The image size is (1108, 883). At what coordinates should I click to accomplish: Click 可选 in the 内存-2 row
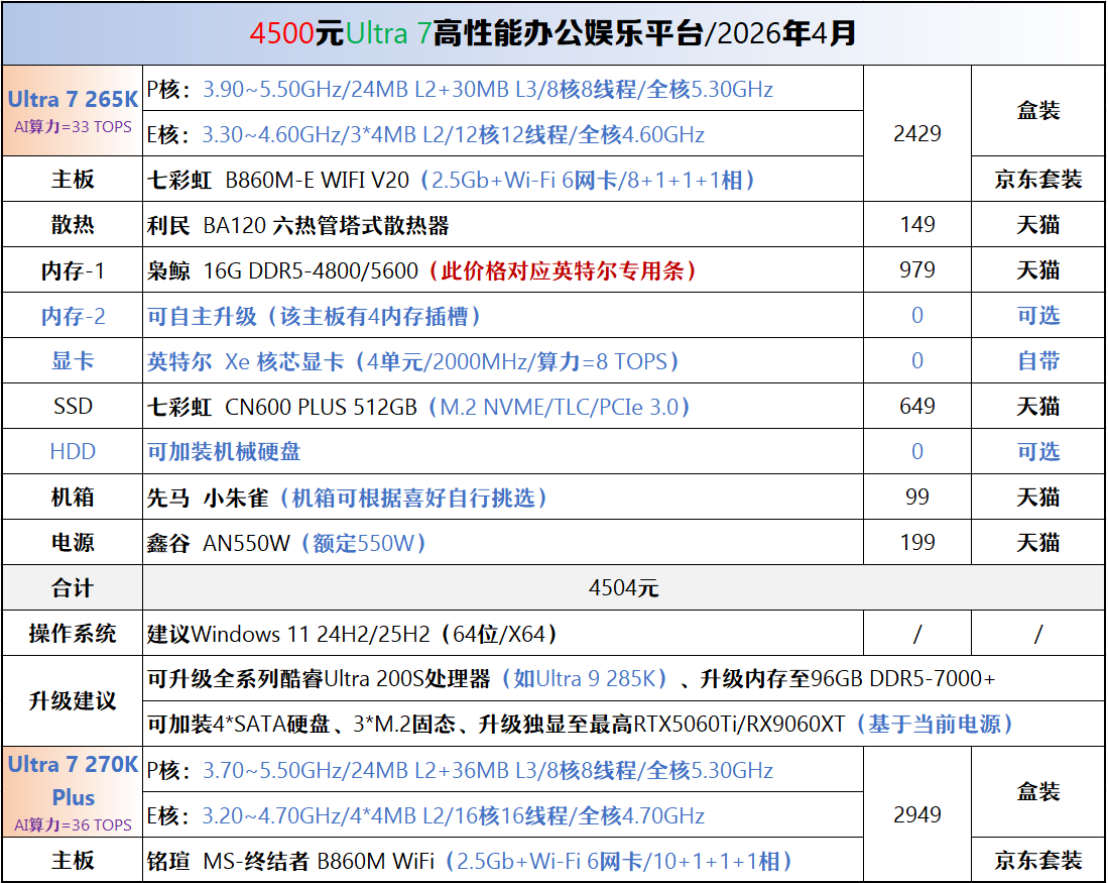(1038, 316)
